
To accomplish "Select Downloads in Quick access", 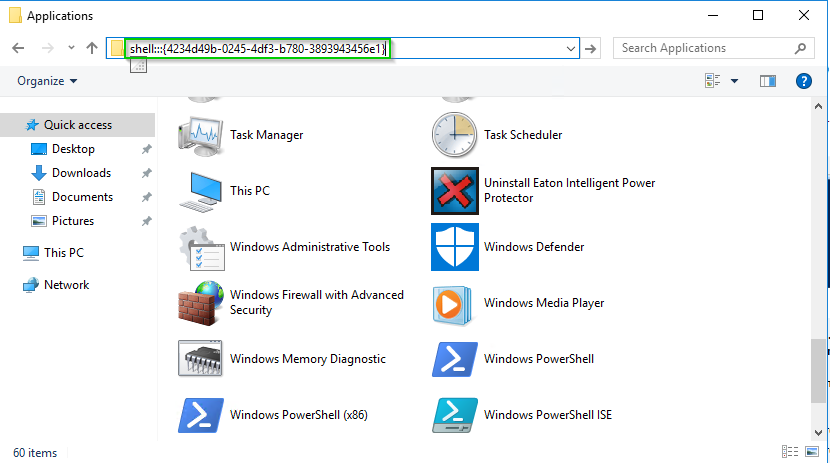I will [81, 173].
